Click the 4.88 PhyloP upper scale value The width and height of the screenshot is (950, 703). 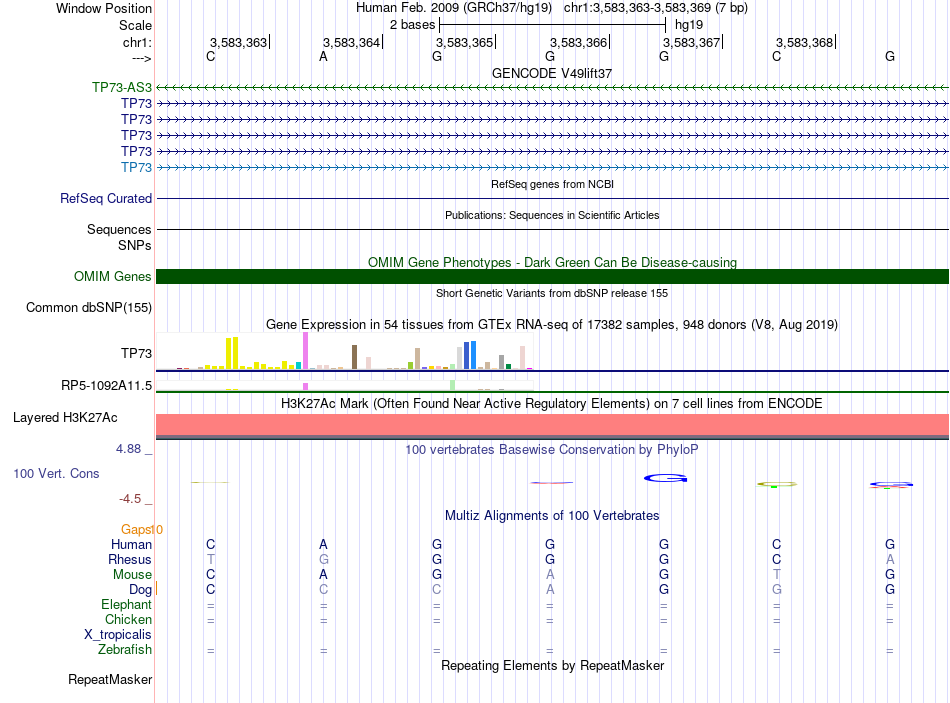(128, 449)
